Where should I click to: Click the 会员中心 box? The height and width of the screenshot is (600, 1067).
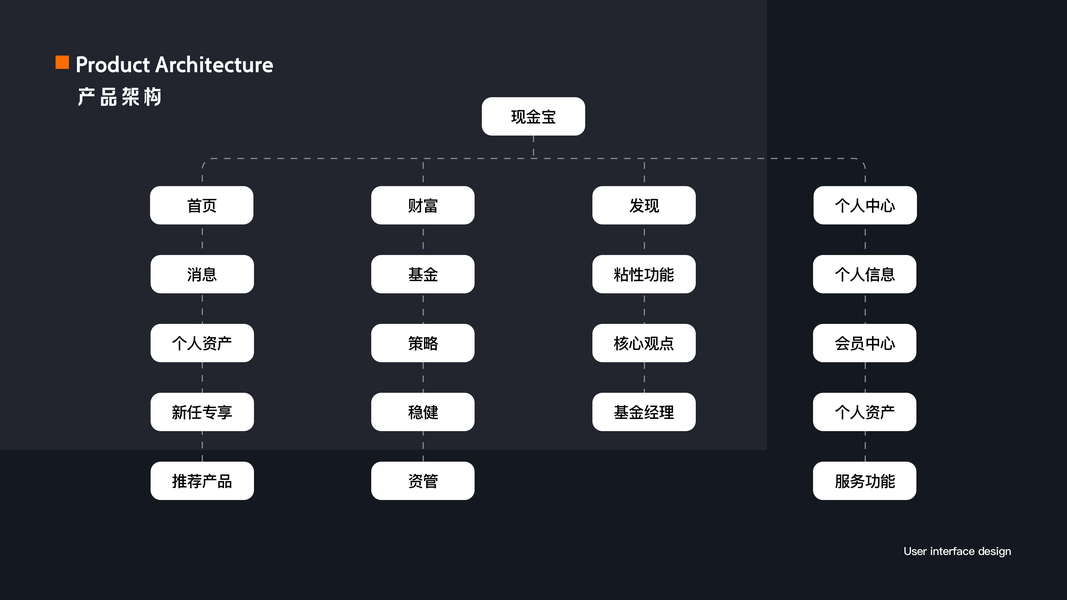(865, 344)
